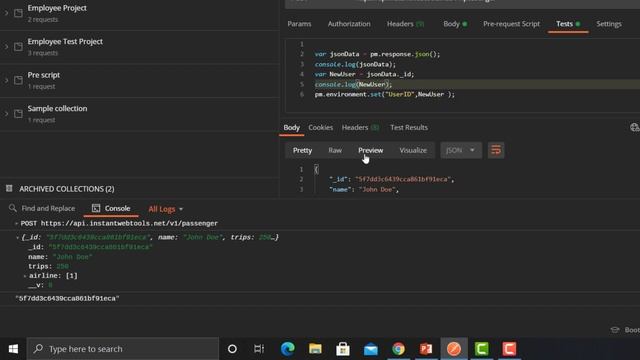Viewport: 640px width, 360px height.
Task: Switch response view to Preview
Action: click(x=371, y=150)
